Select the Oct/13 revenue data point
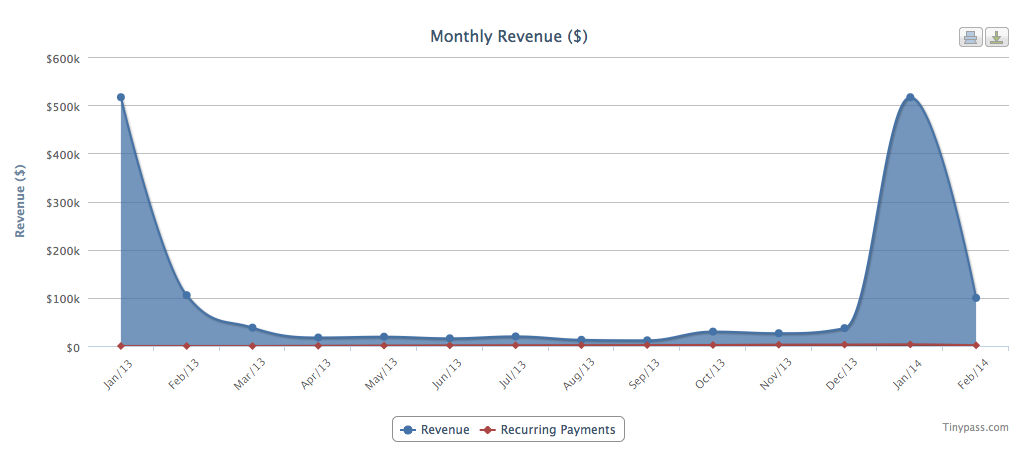Viewport: 1030px width, 451px height. point(713,332)
